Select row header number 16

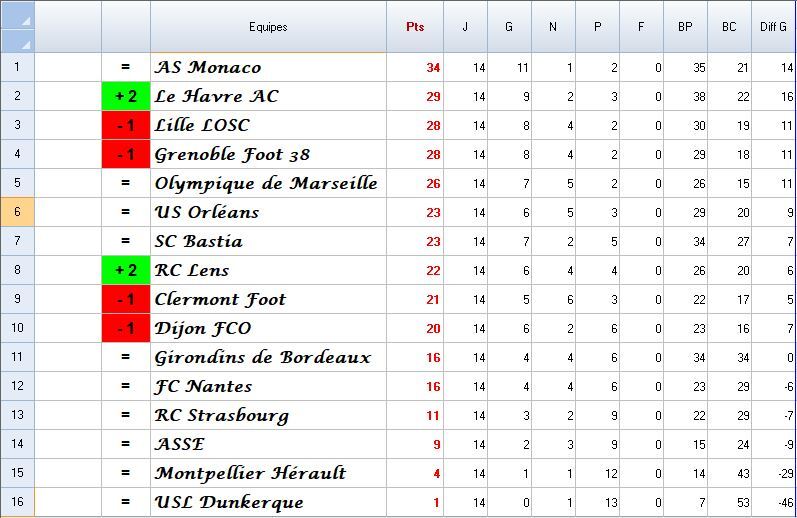click(x=17, y=502)
